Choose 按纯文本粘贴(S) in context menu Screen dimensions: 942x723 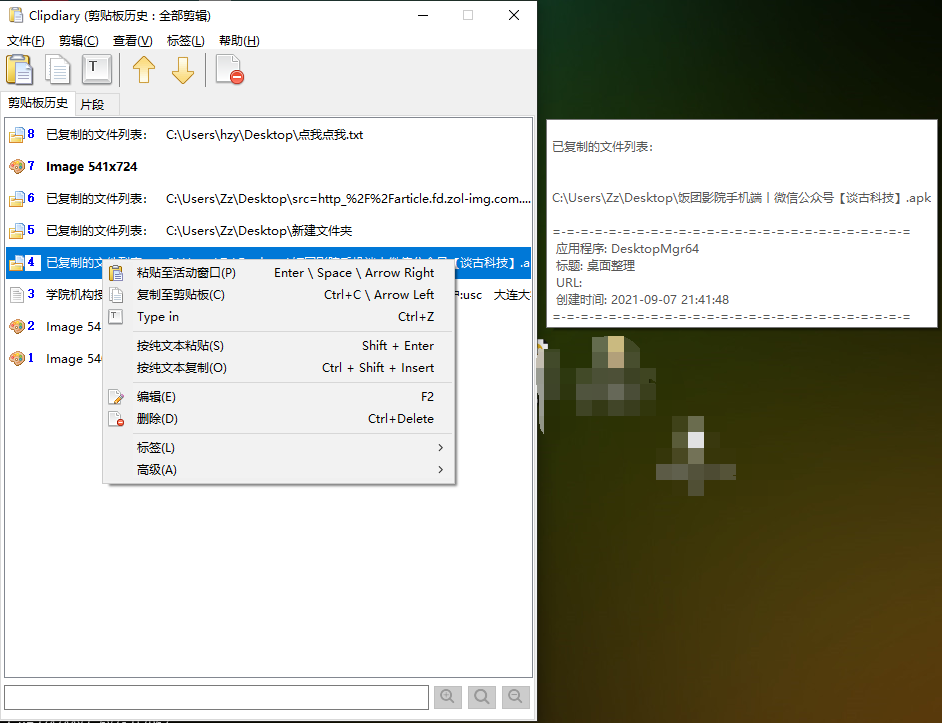(180, 345)
